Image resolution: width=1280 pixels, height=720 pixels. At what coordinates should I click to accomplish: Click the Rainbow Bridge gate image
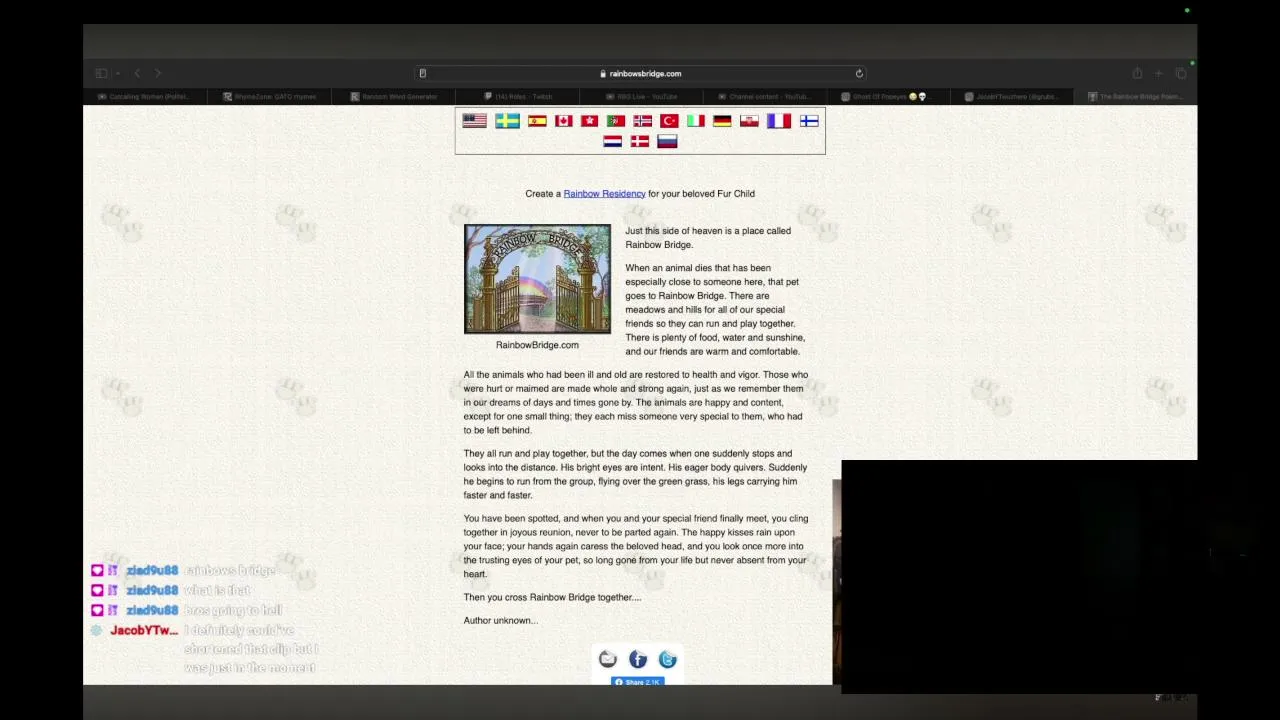coord(537,279)
